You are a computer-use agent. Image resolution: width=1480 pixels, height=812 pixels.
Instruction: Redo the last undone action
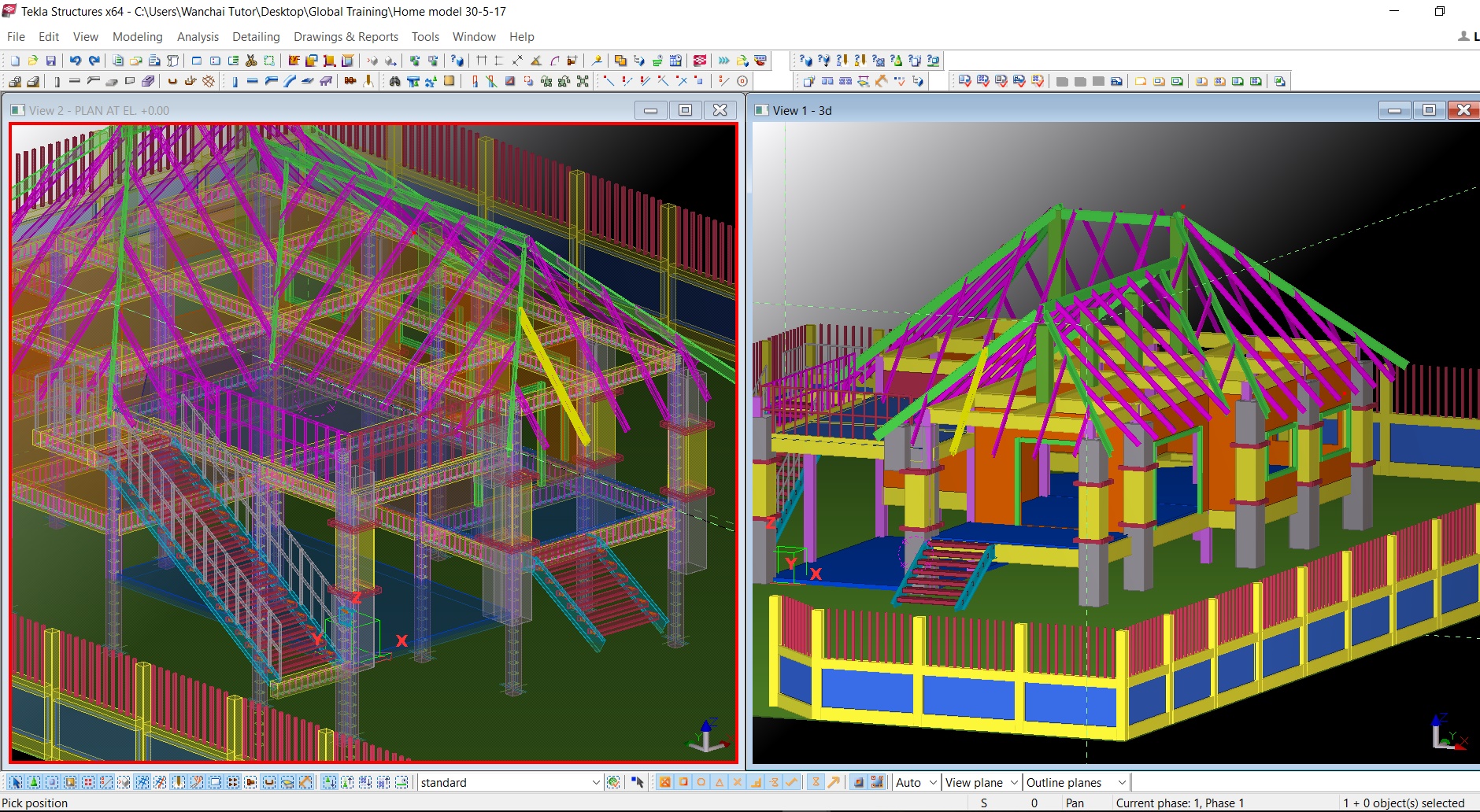tap(94, 61)
